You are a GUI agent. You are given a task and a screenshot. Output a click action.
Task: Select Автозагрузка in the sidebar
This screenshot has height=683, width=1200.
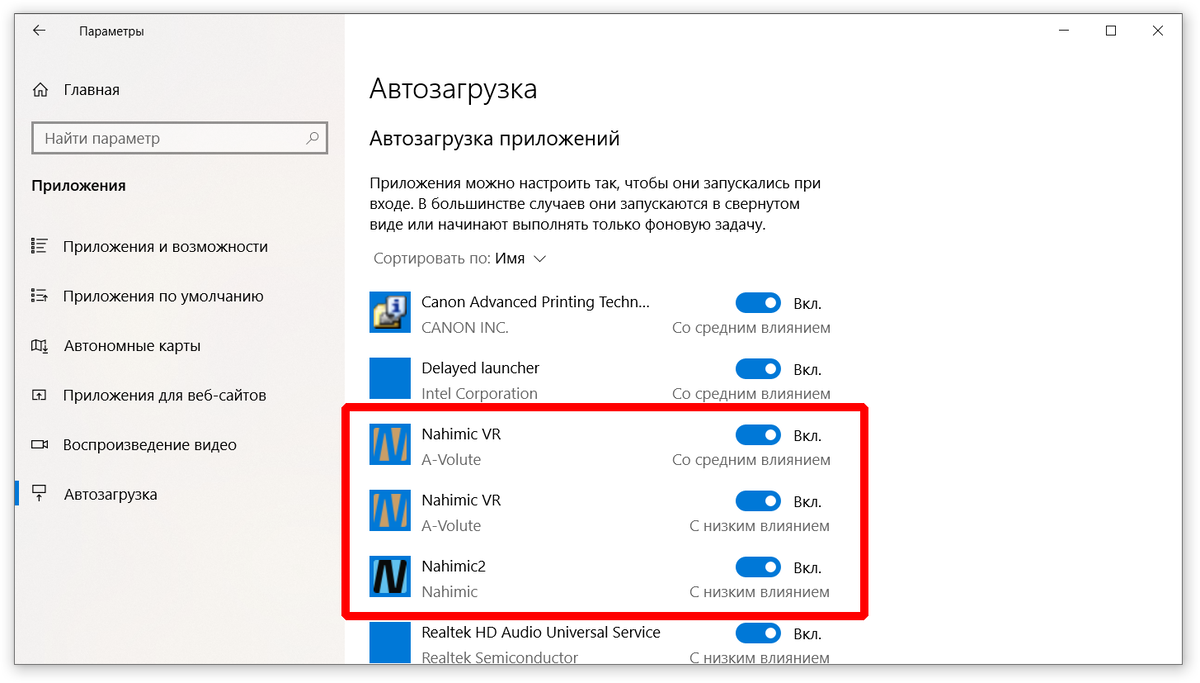pyautogui.click(x=110, y=494)
